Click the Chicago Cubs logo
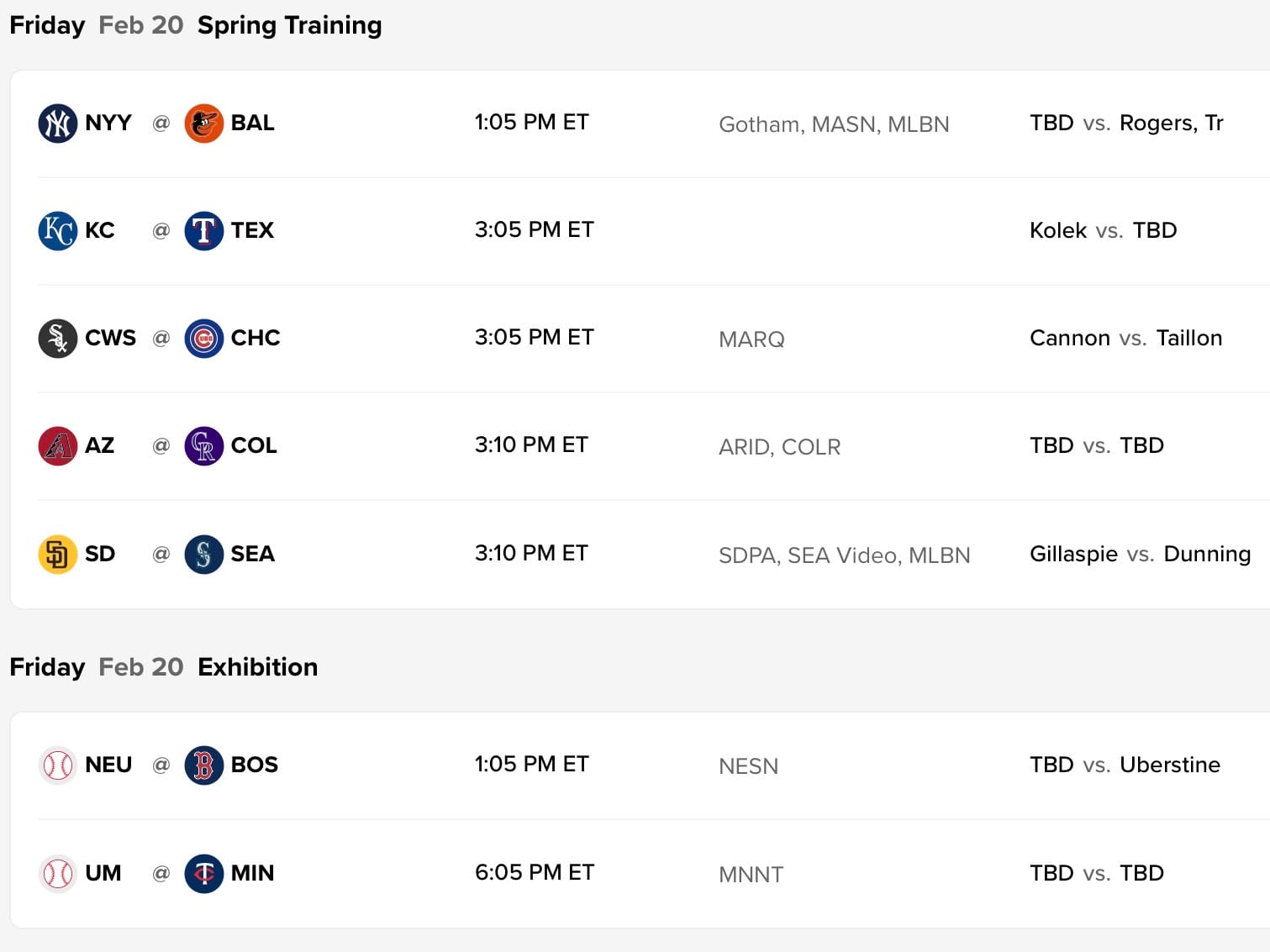The width and height of the screenshot is (1270, 952). coord(203,339)
